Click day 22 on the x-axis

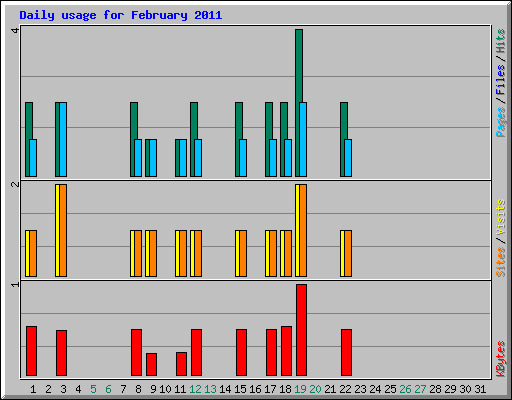coord(345,389)
